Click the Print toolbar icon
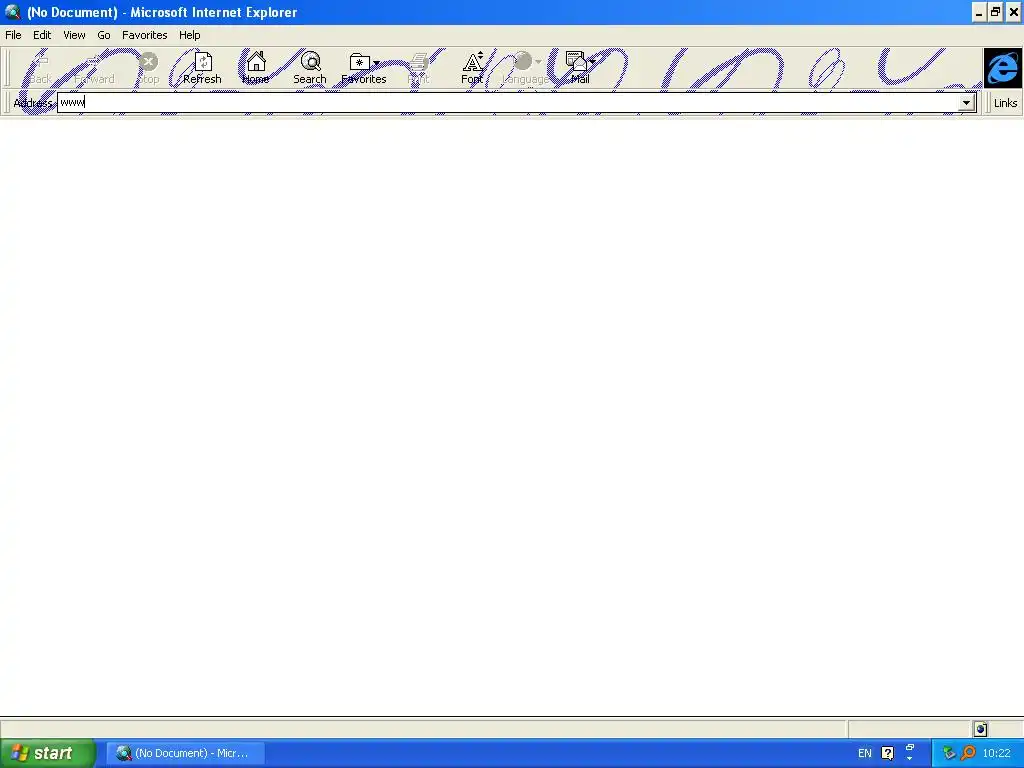The width and height of the screenshot is (1024, 768). [419, 62]
